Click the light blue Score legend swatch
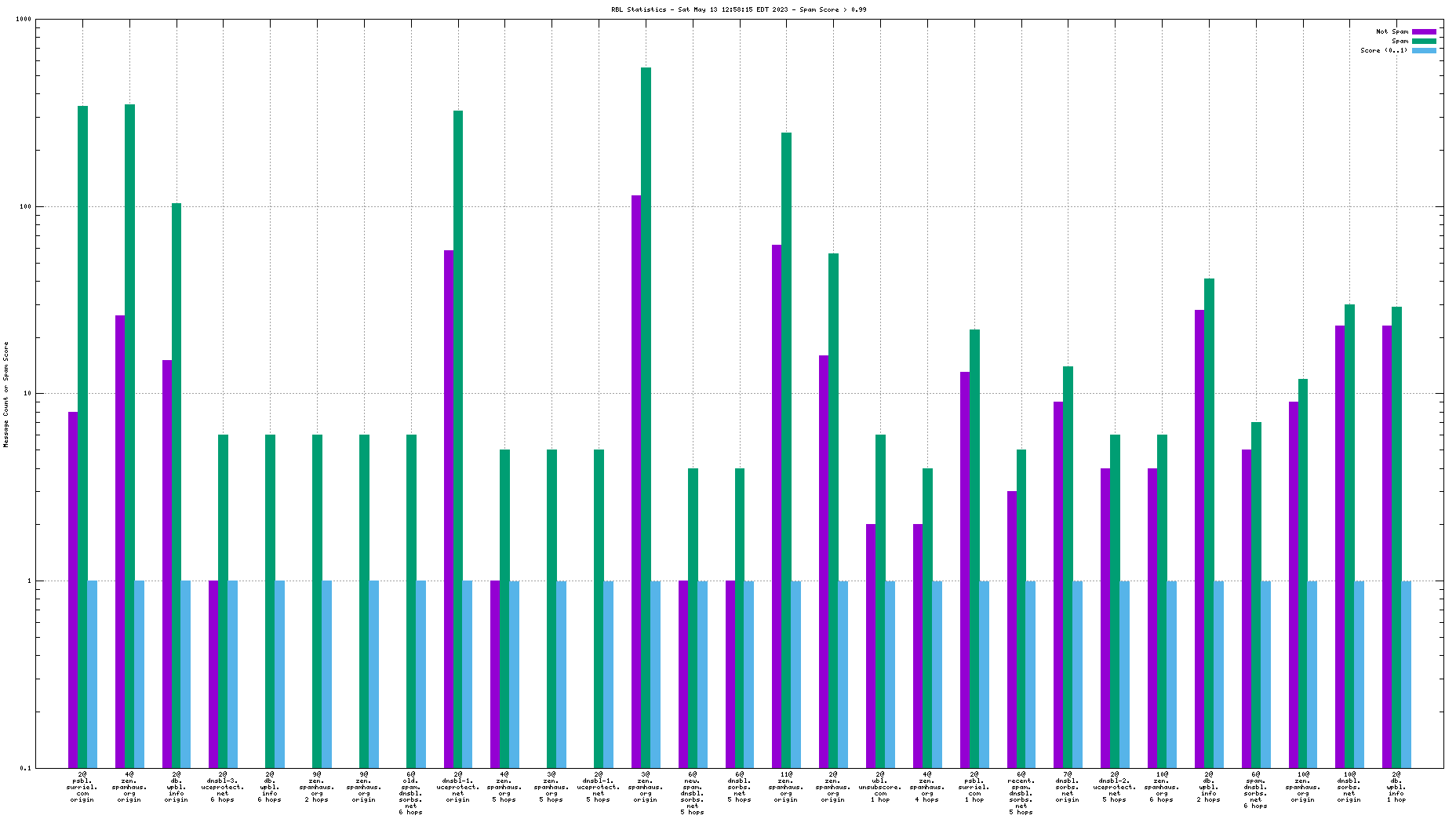Screen dimensions: 1456x819 click(1424, 51)
